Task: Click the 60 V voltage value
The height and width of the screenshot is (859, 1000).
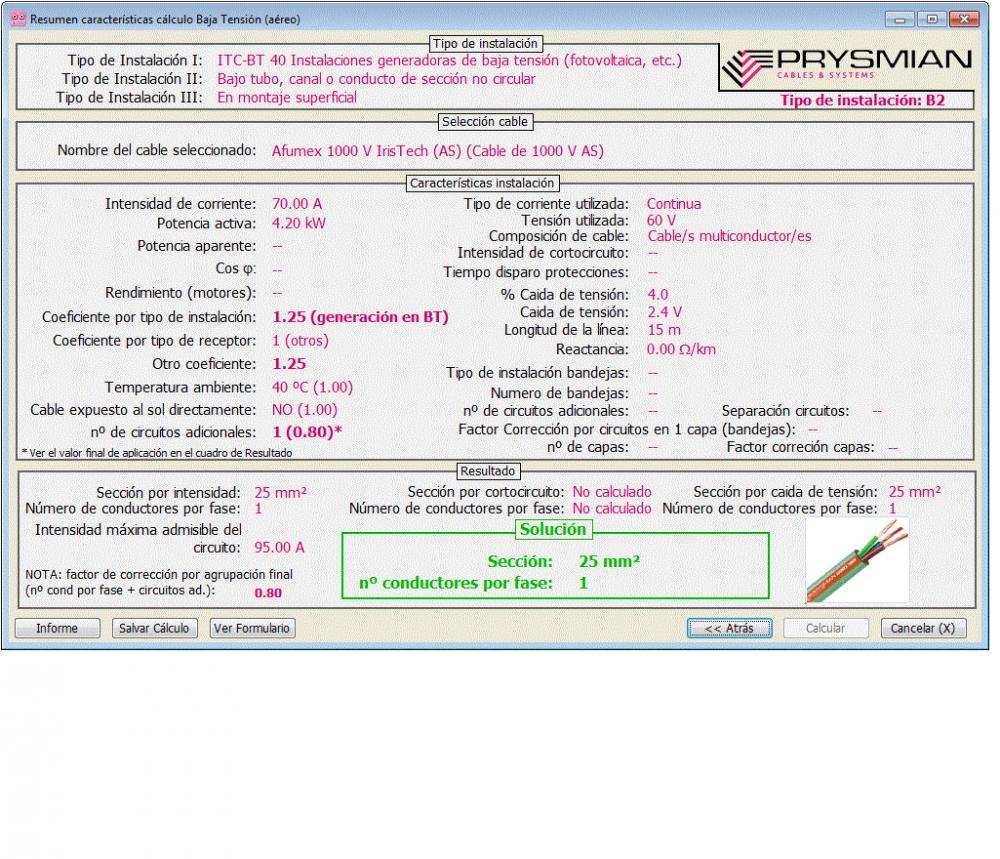Action: pos(661,221)
